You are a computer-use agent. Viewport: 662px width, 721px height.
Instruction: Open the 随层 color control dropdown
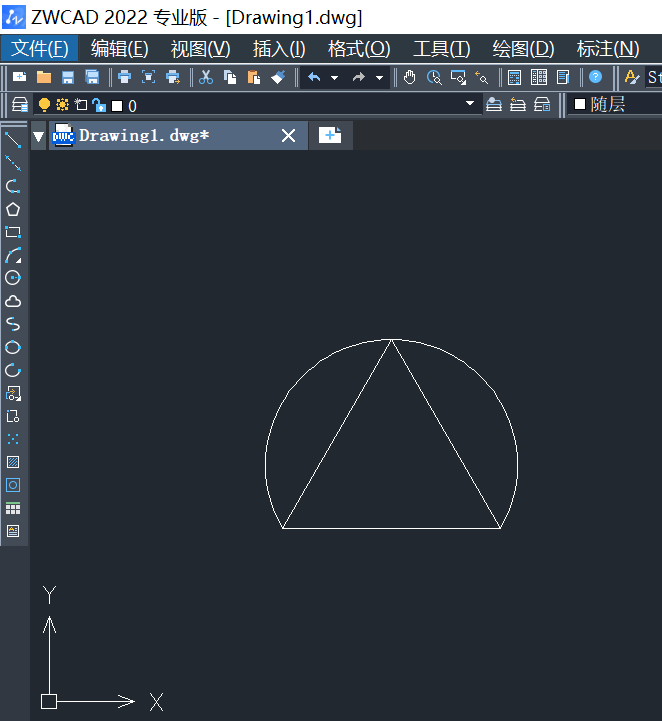pyautogui.click(x=615, y=104)
